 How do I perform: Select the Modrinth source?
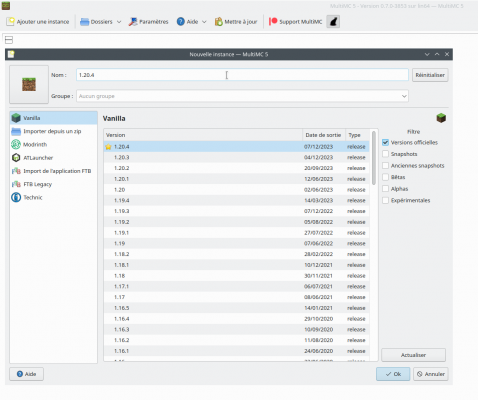(x=53, y=144)
